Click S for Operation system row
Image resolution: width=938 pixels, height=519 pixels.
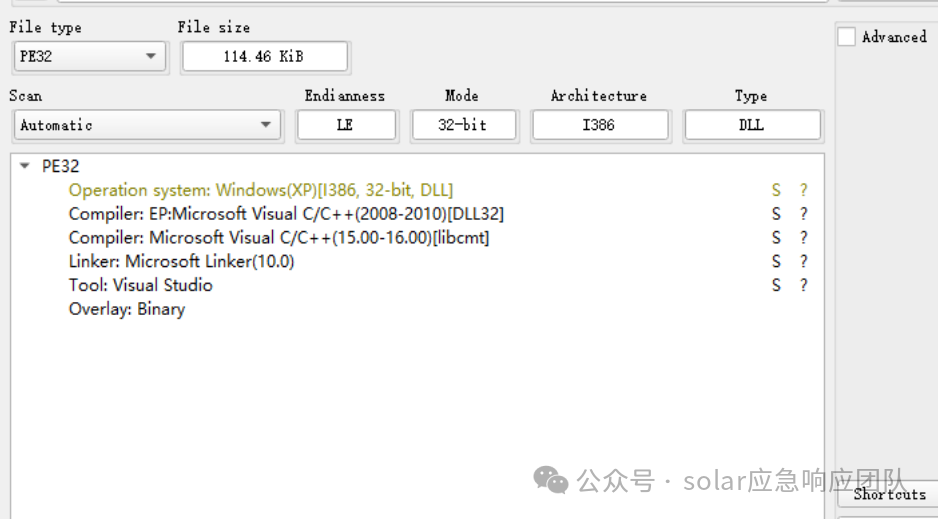[776, 190]
